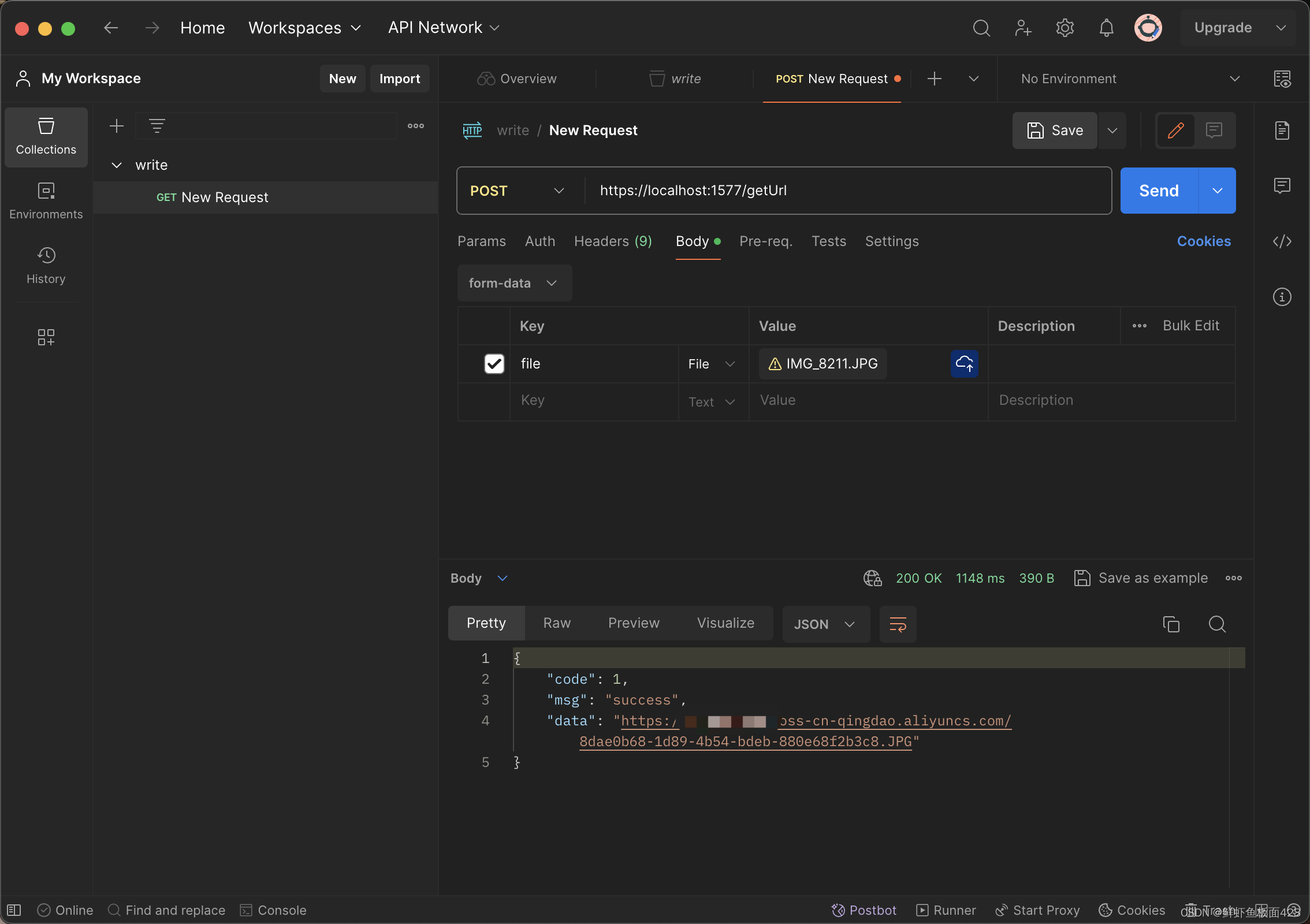Toggle sidebar icon in status bar
The height and width of the screenshot is (924, 1310).
coord(14,910)
